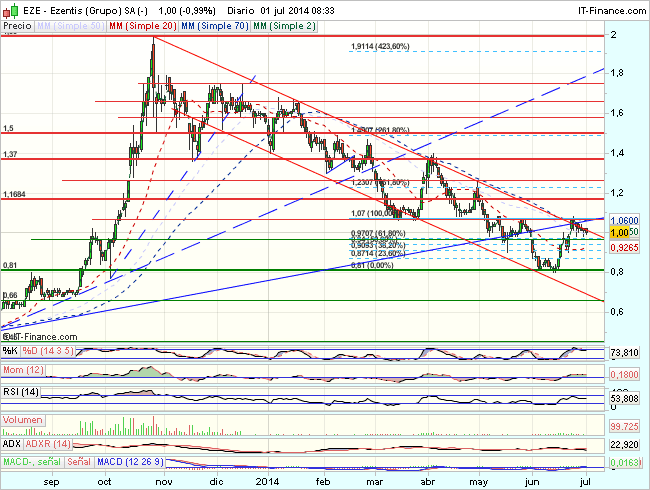The width and height of the screenshot is (650, 490).
Task: Click the candlestick chart icon beside EZE
Action: tap(11, 7)
